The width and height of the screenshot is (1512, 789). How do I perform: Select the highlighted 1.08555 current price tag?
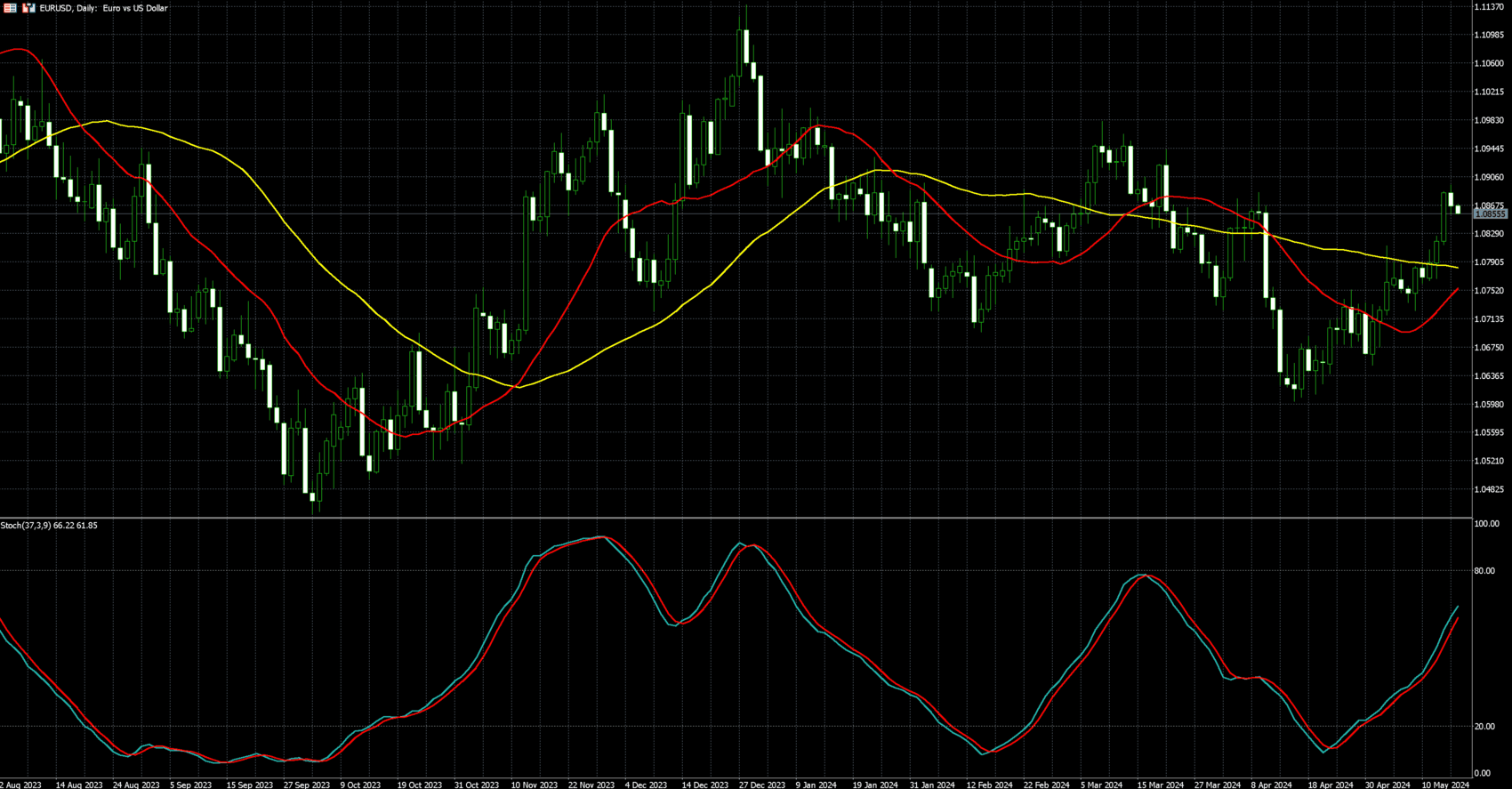click(x=1491, y=214)
